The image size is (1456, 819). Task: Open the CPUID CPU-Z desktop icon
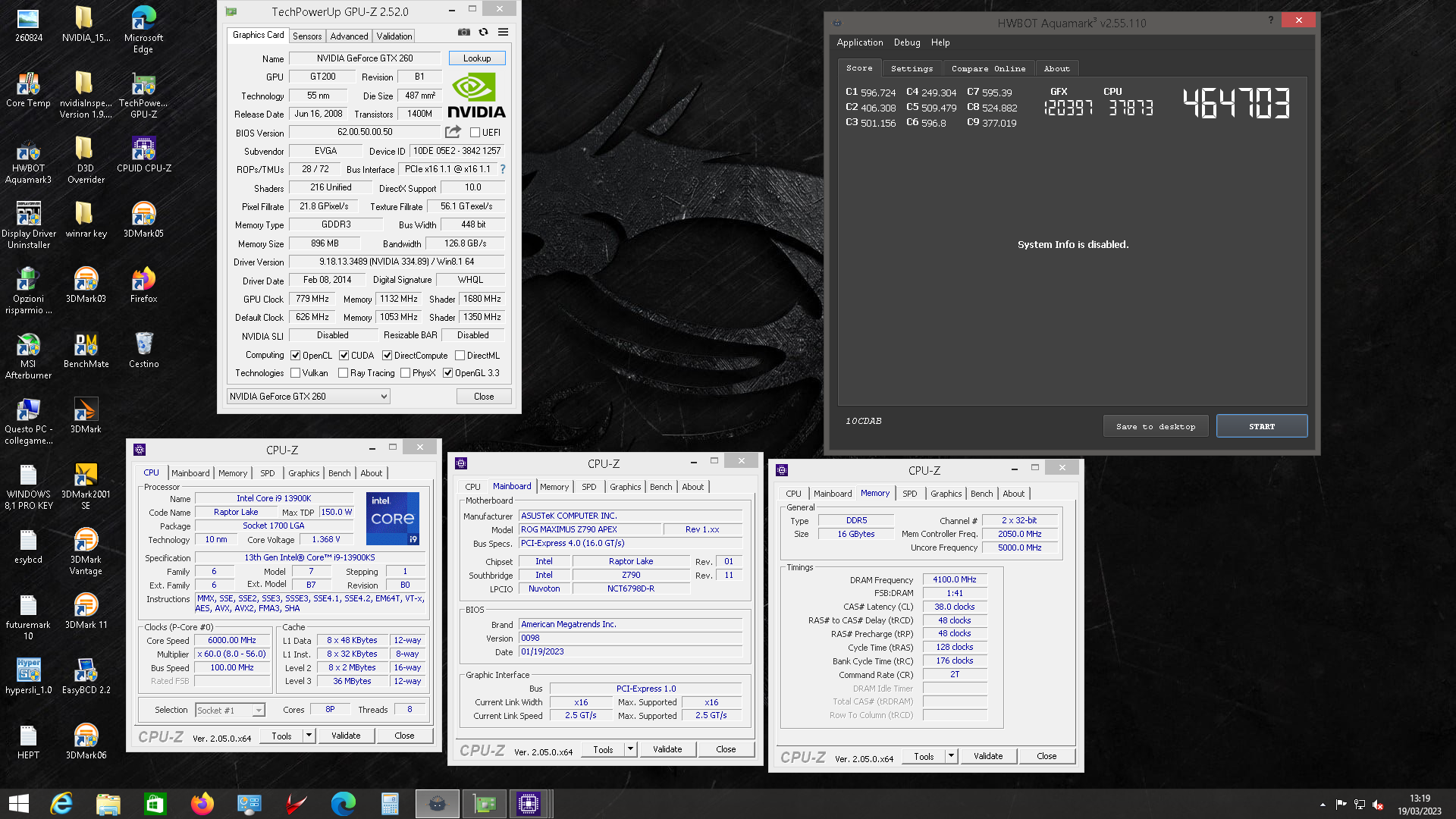(143, 155)
